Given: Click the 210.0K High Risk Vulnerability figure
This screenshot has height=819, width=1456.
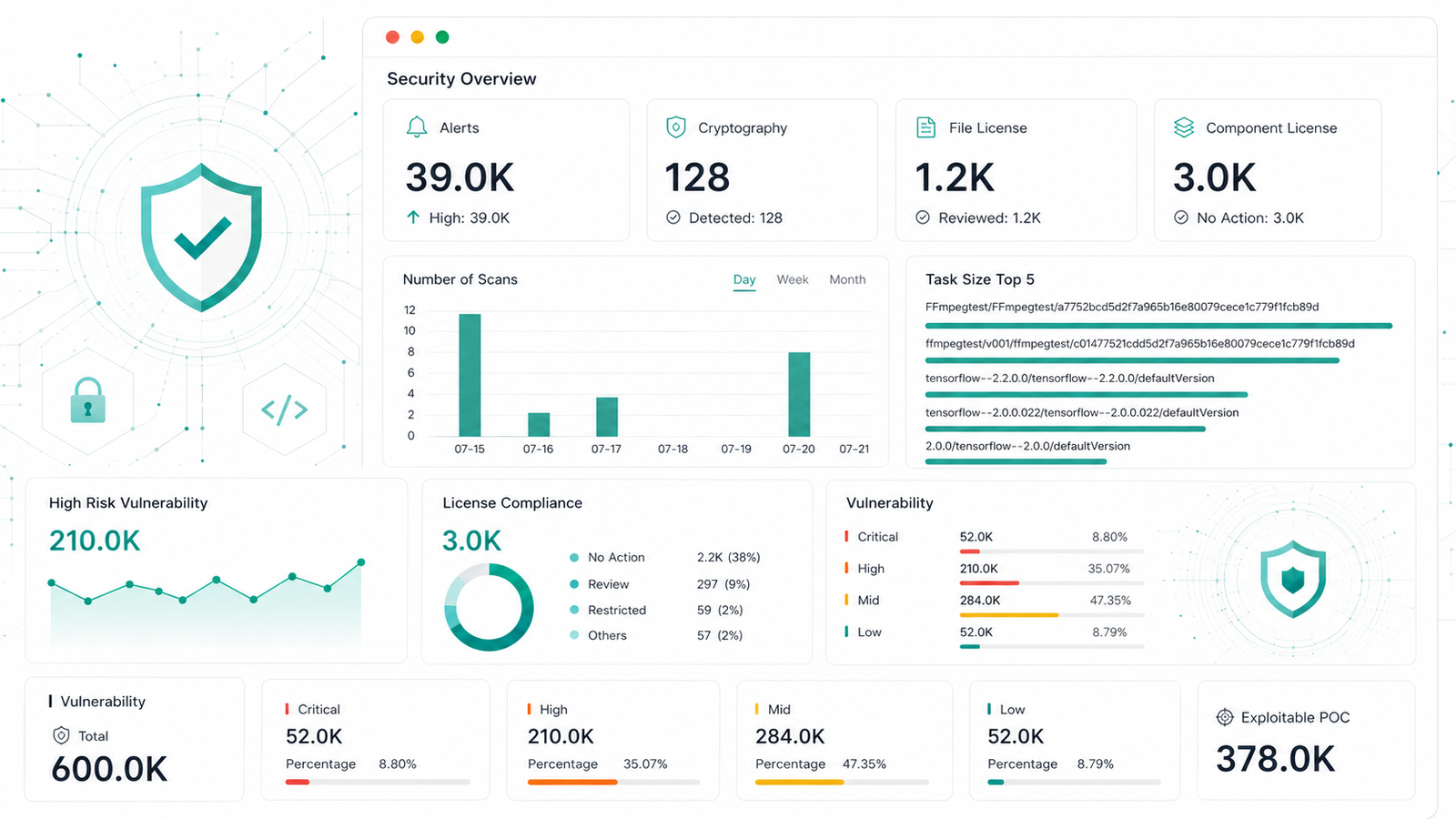Looking at the screenshot, I should point(95,541).
